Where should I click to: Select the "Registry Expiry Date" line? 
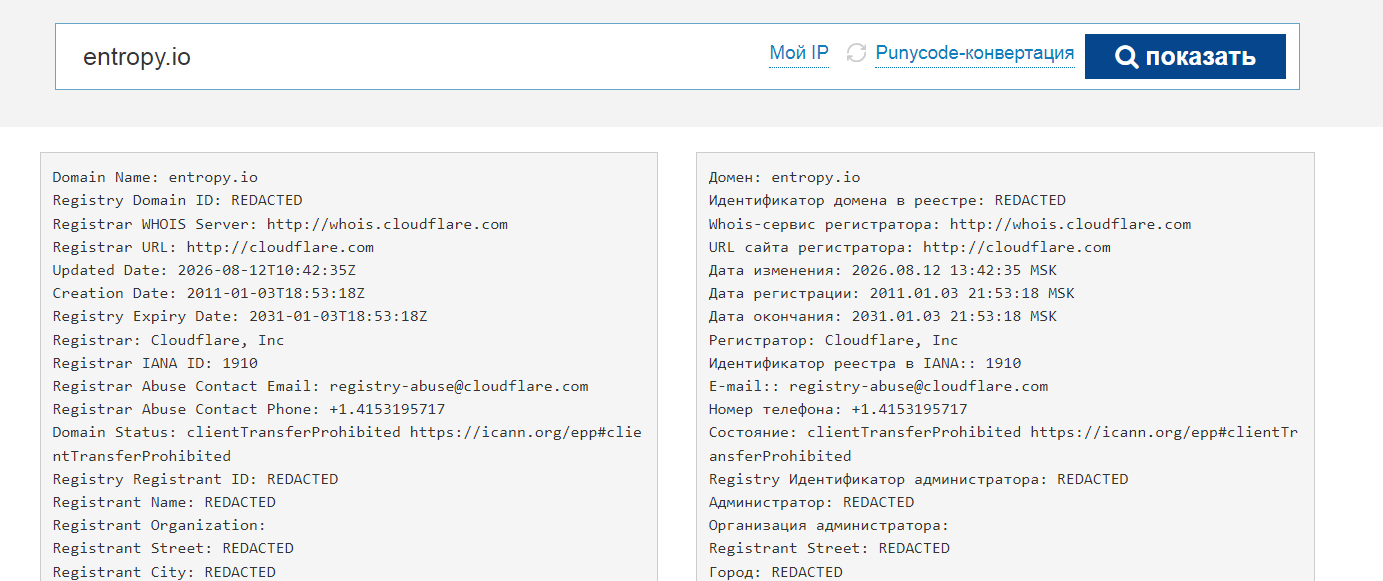(240, 316)
